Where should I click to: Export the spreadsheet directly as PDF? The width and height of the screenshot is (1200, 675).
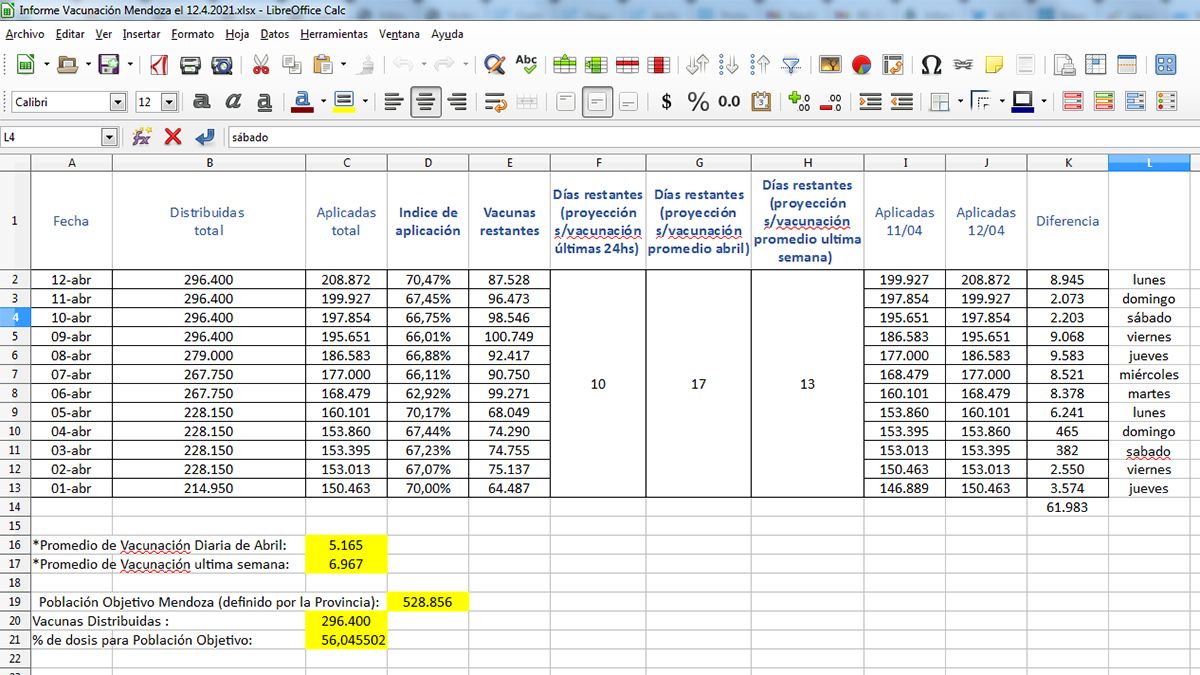tap(159, 65)
